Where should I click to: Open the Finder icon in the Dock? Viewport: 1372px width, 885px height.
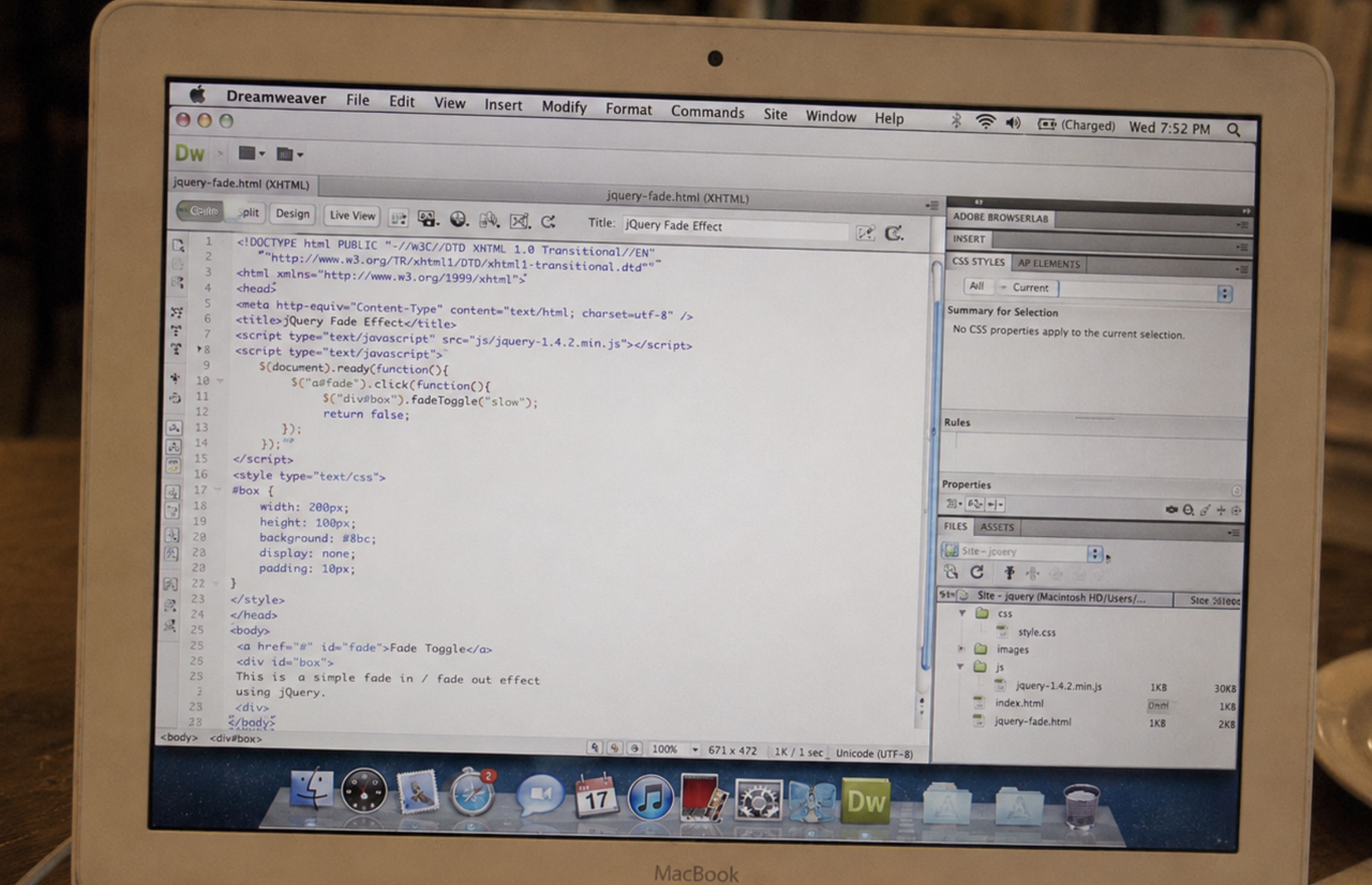pyautogui.click(x=311, y=789)
